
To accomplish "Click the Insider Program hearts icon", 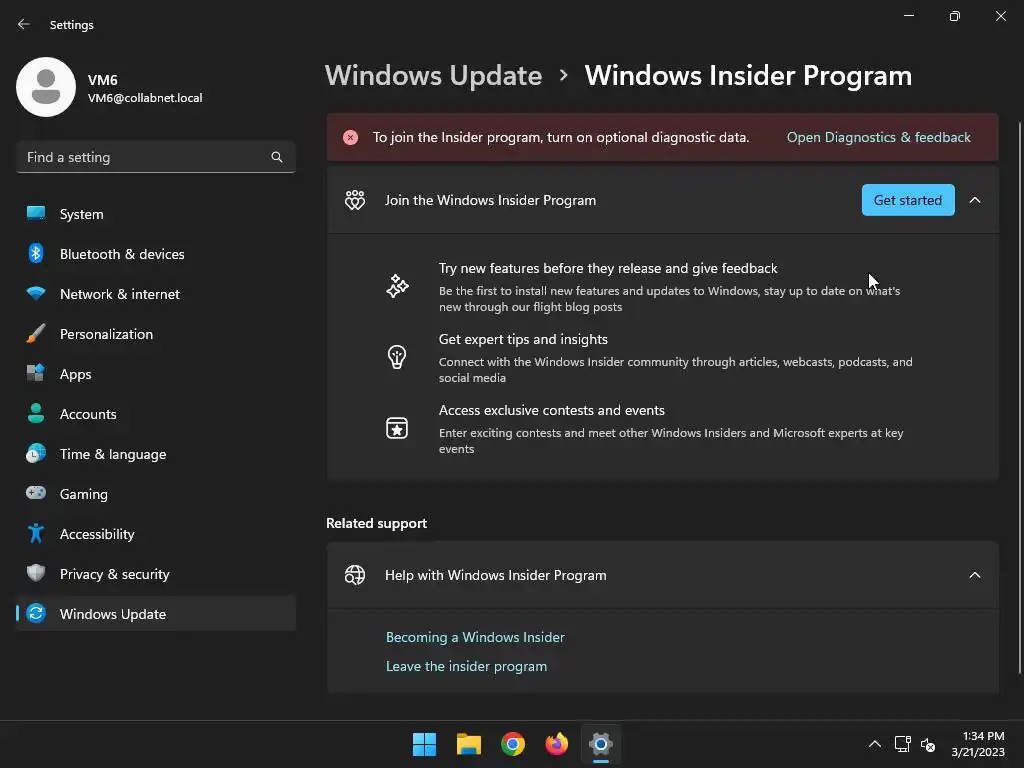I will [355, 200].
